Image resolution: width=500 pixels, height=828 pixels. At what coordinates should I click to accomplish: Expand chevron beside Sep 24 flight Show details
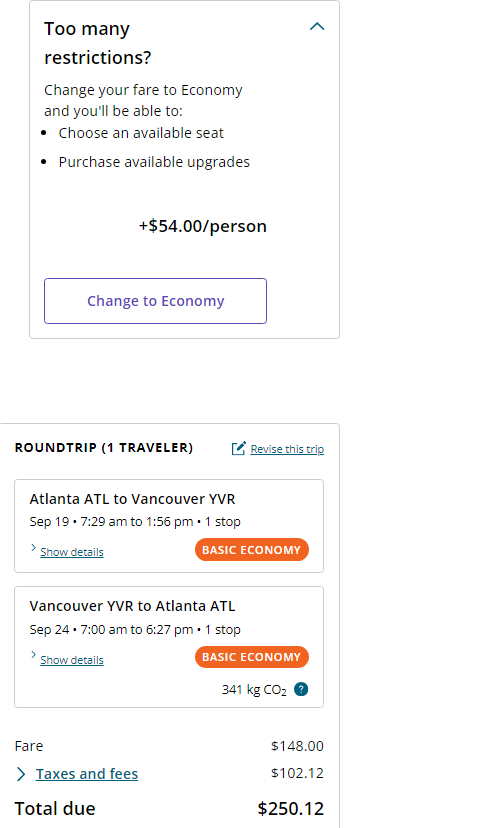[x=33, y=655]
